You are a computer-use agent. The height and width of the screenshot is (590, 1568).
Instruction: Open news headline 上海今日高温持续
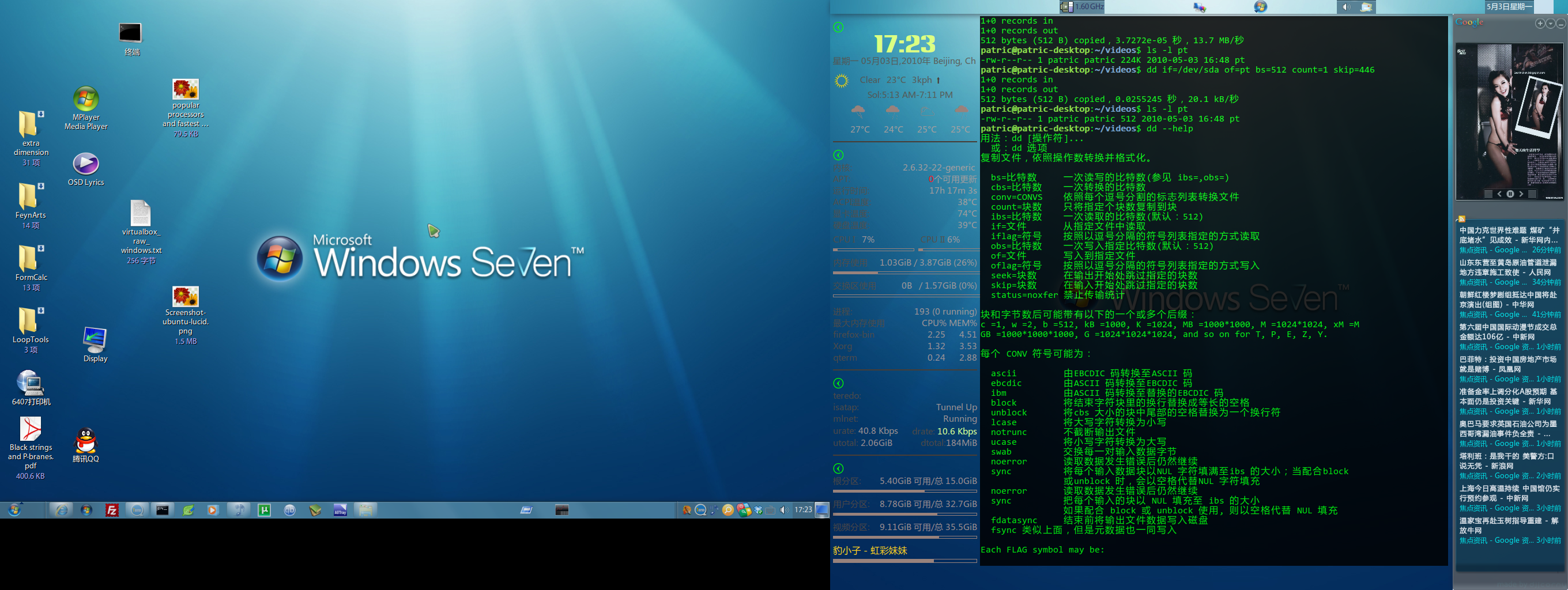(1510, 493)
